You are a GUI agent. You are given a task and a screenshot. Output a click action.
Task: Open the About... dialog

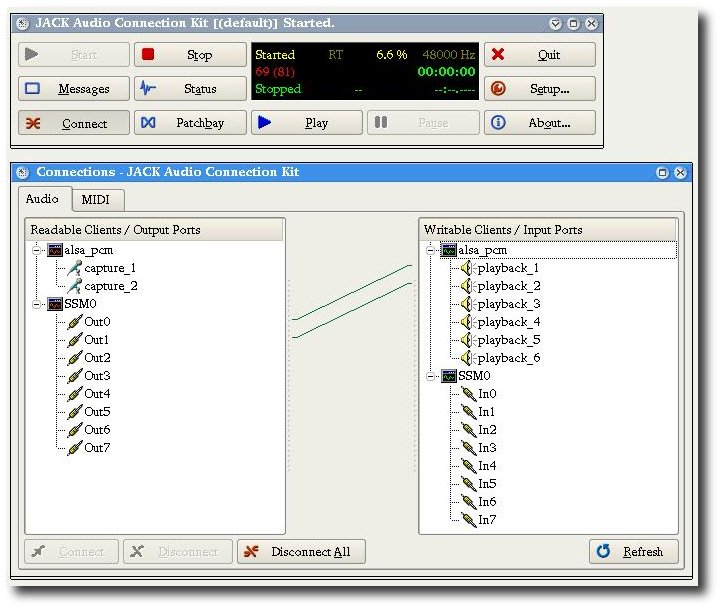(x=540, y=123)
